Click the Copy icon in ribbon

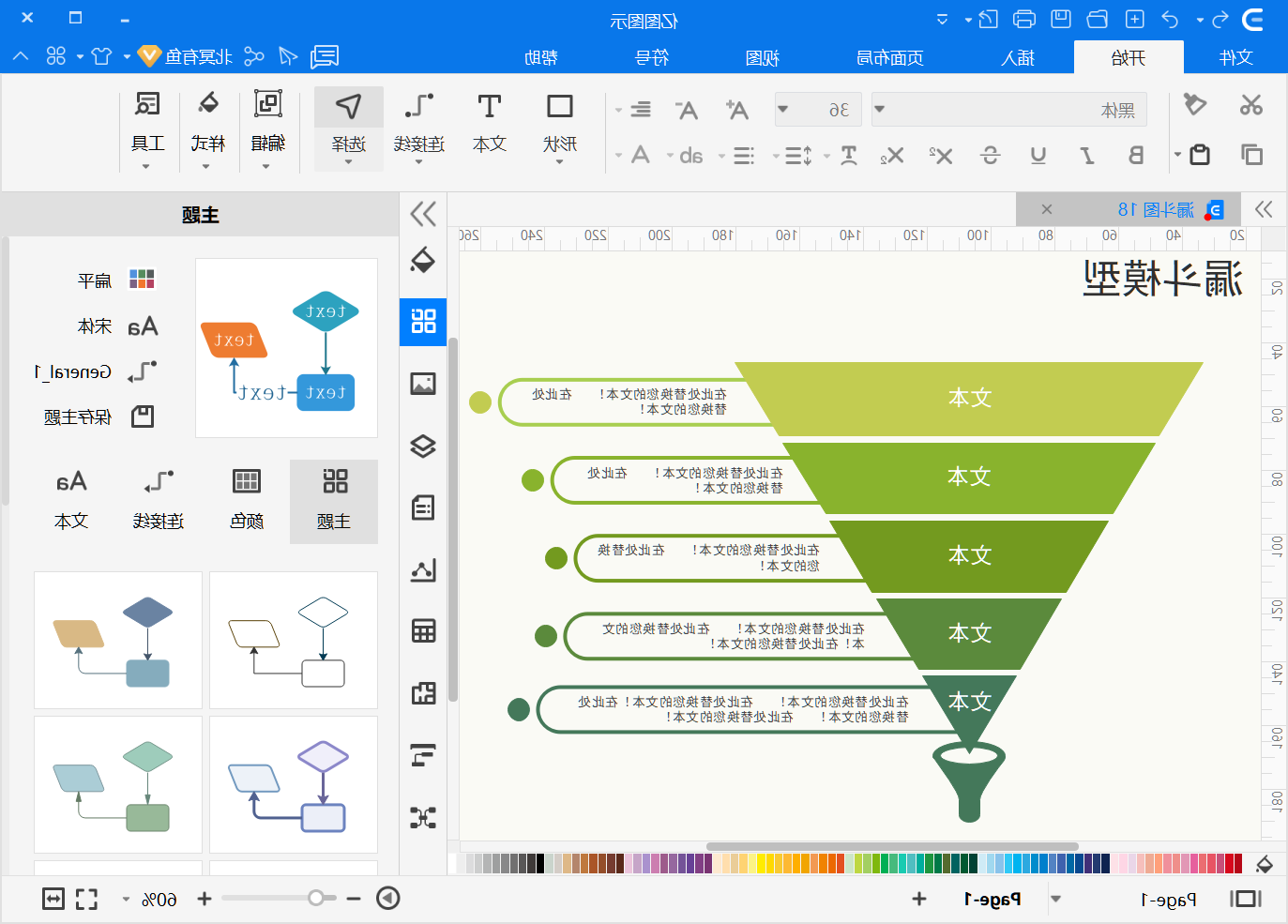pyautogui.click(x=1251, y=155)
